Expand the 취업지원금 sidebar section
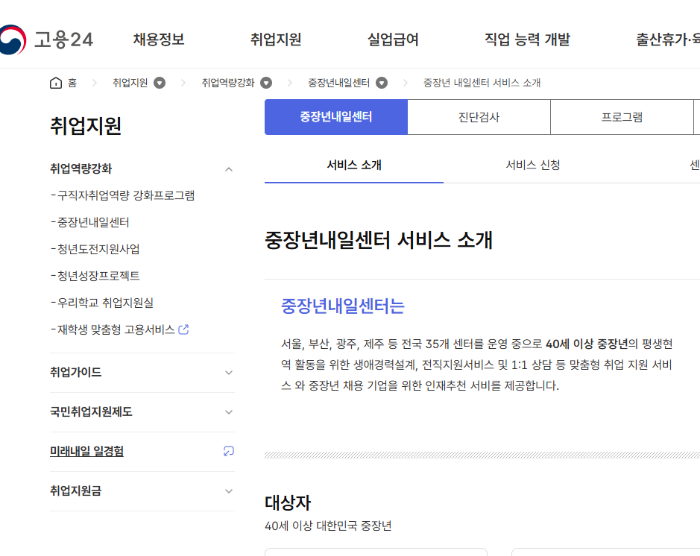700x556 pixels. (x=229, y=491)
